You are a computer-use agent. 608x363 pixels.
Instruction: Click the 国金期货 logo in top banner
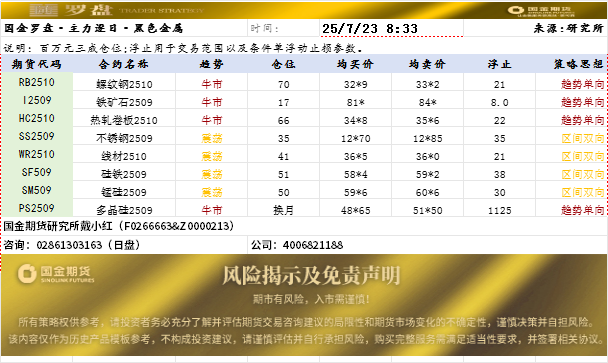tap(542, 11)
